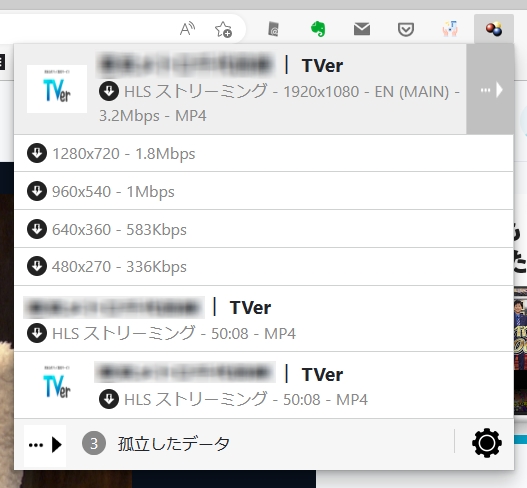Open the settings gear in the popup

[487, 443]
